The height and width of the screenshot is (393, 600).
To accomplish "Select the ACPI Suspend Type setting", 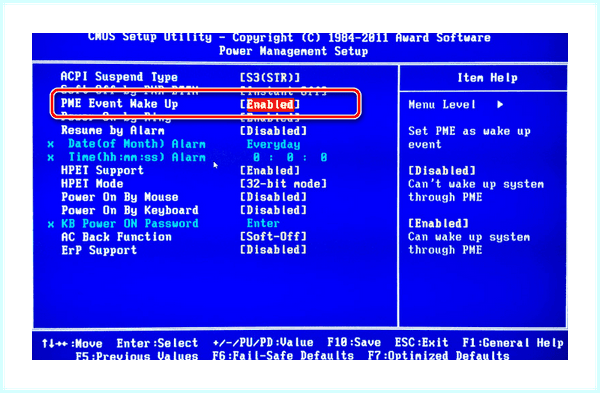I will tap(119, 77).
